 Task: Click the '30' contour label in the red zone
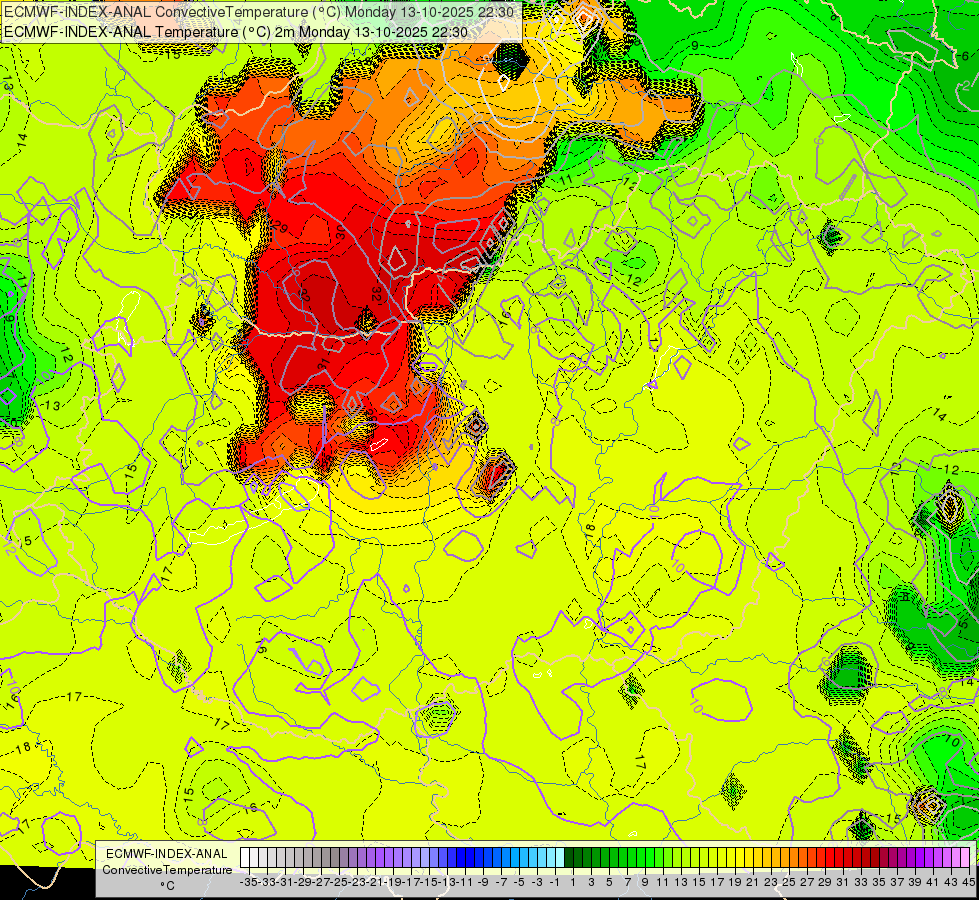pyautogui.click(x=340, y=232)
